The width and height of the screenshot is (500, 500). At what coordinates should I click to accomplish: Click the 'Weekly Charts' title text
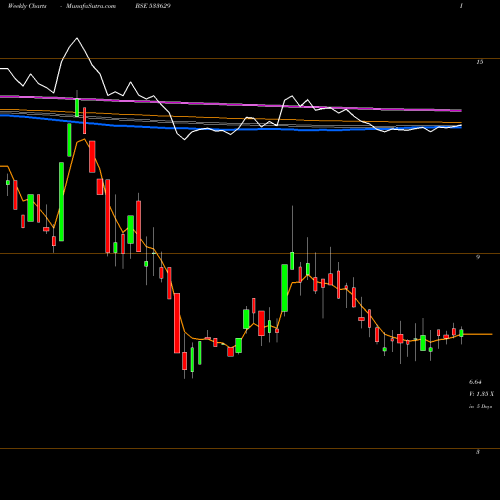pos(27,6)
